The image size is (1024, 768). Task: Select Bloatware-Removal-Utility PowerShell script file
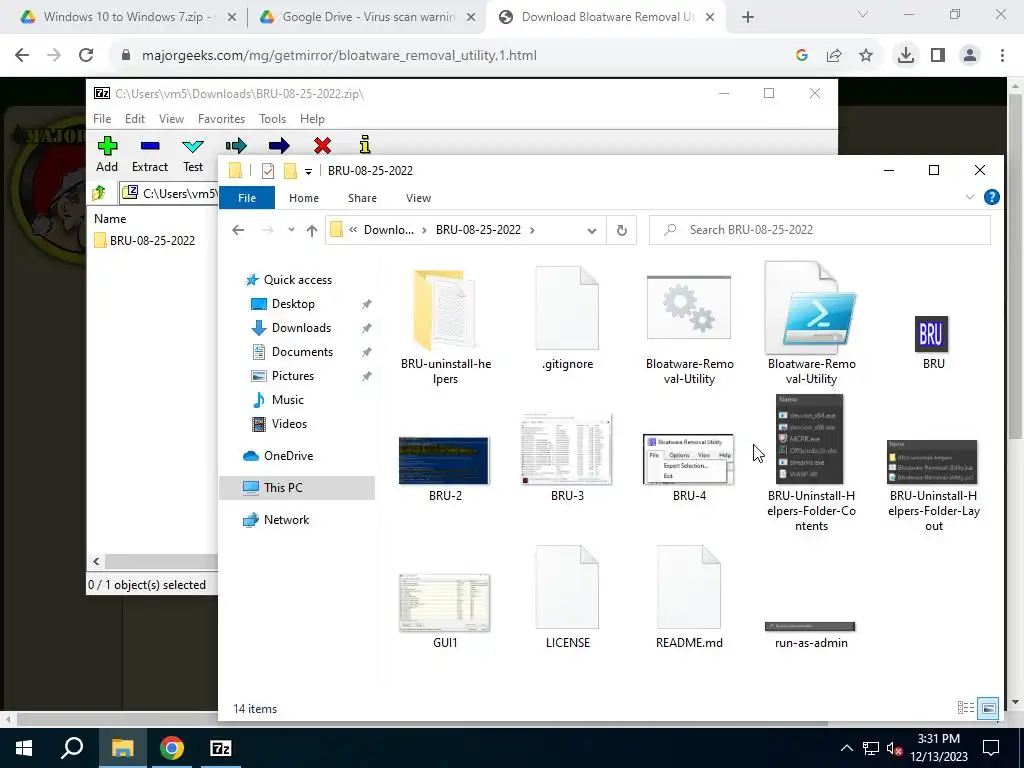tap(811, 325)
